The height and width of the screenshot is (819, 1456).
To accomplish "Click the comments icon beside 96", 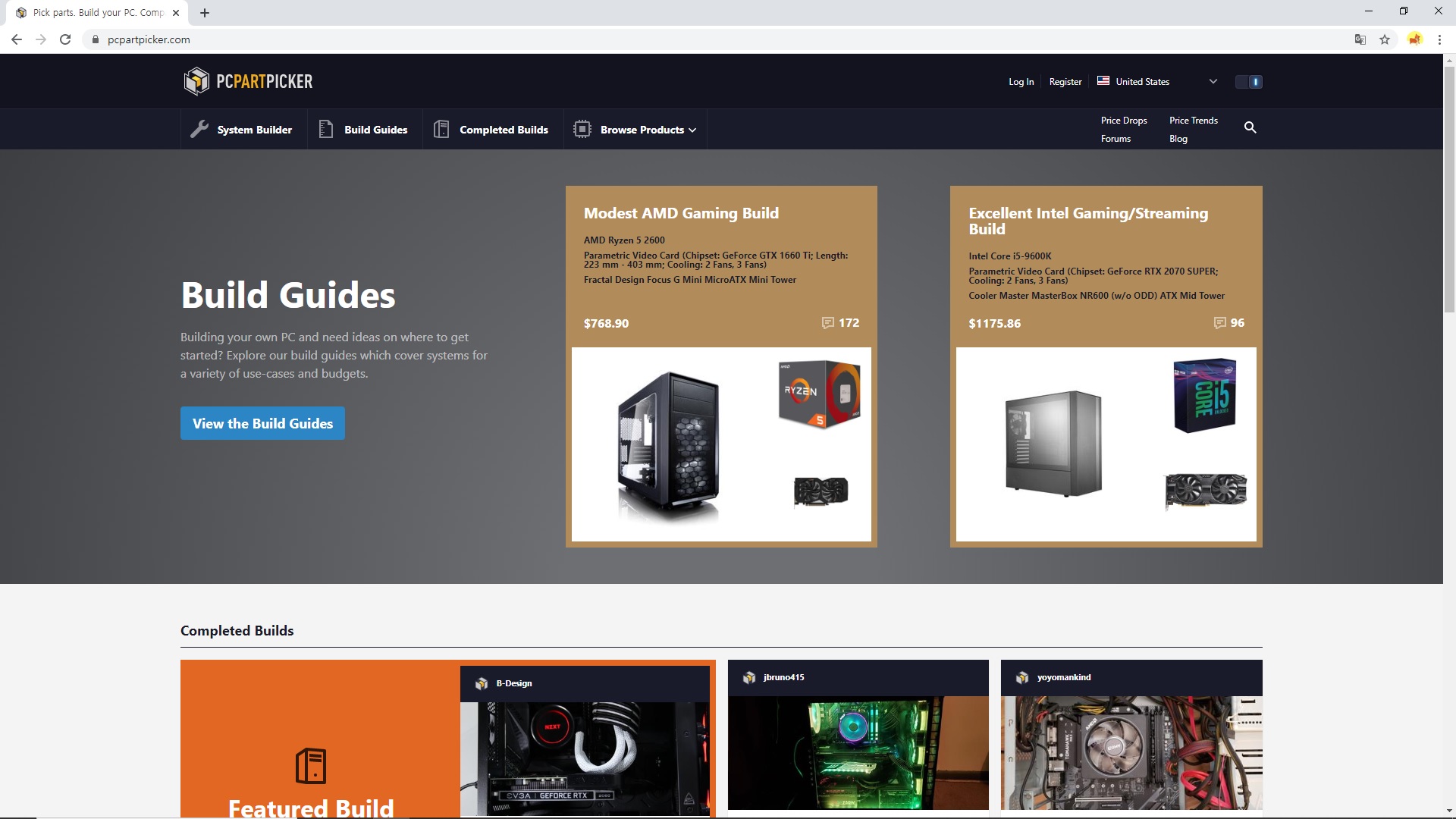I will [x=1219, y=323].
